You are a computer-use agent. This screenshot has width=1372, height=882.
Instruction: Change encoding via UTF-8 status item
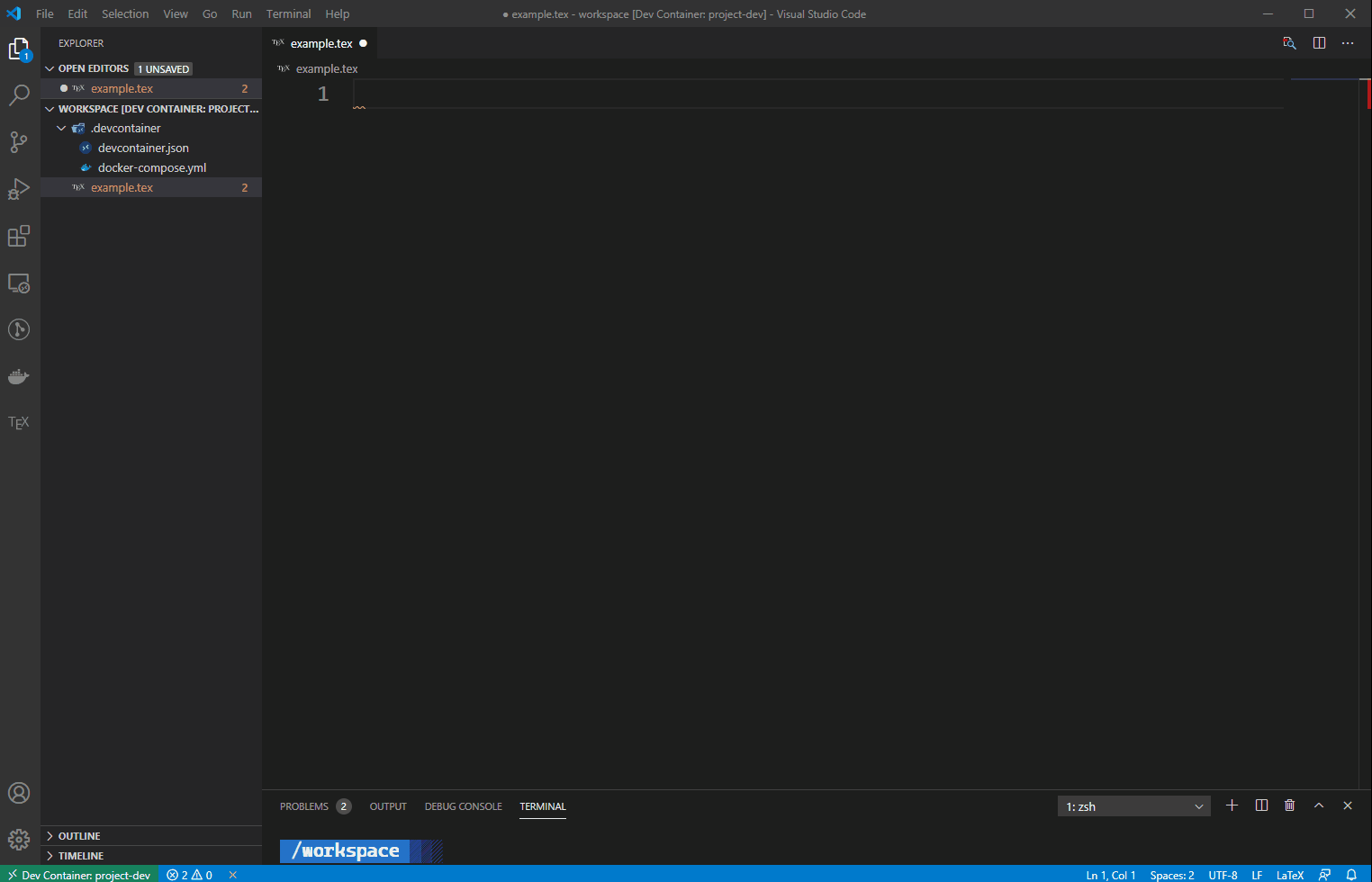click(x=1223, y=875)
